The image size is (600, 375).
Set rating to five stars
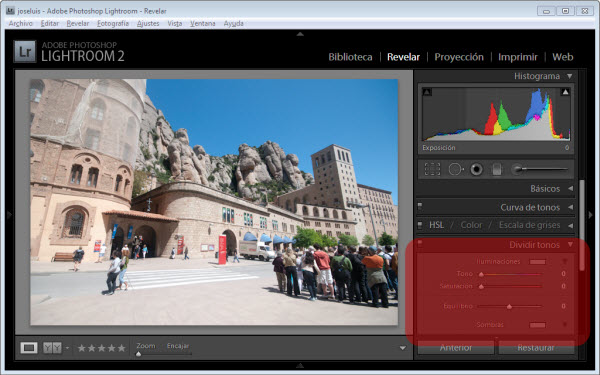121,348
